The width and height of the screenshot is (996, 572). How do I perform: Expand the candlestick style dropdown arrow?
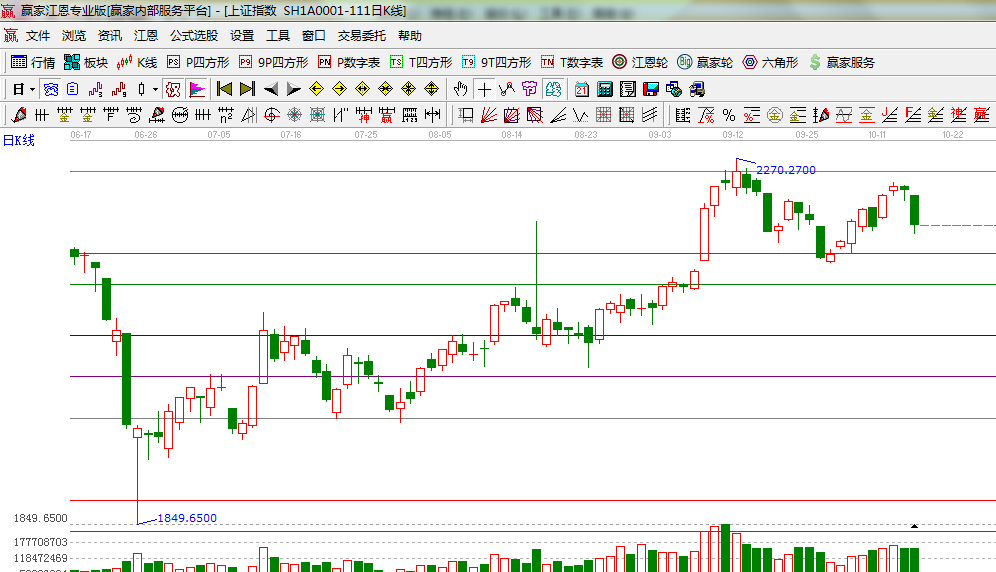[155, 89]
